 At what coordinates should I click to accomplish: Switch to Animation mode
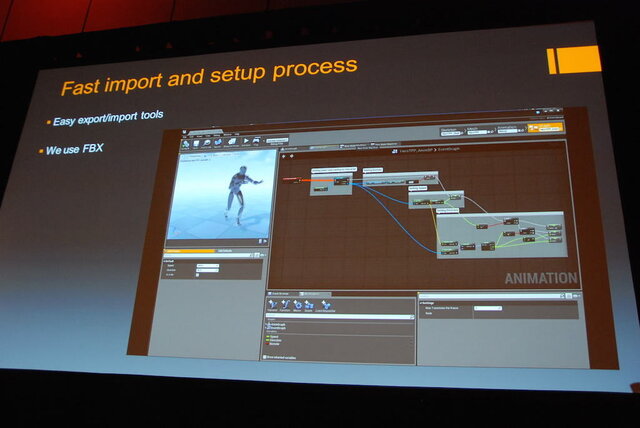[510, 129]
